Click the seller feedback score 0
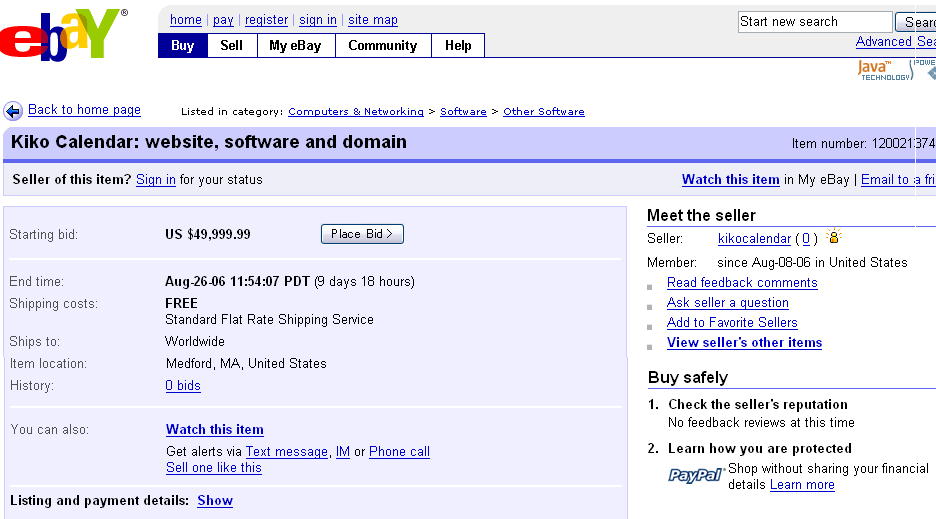This screenshot has height=519, width=936. tap(806, 239)
